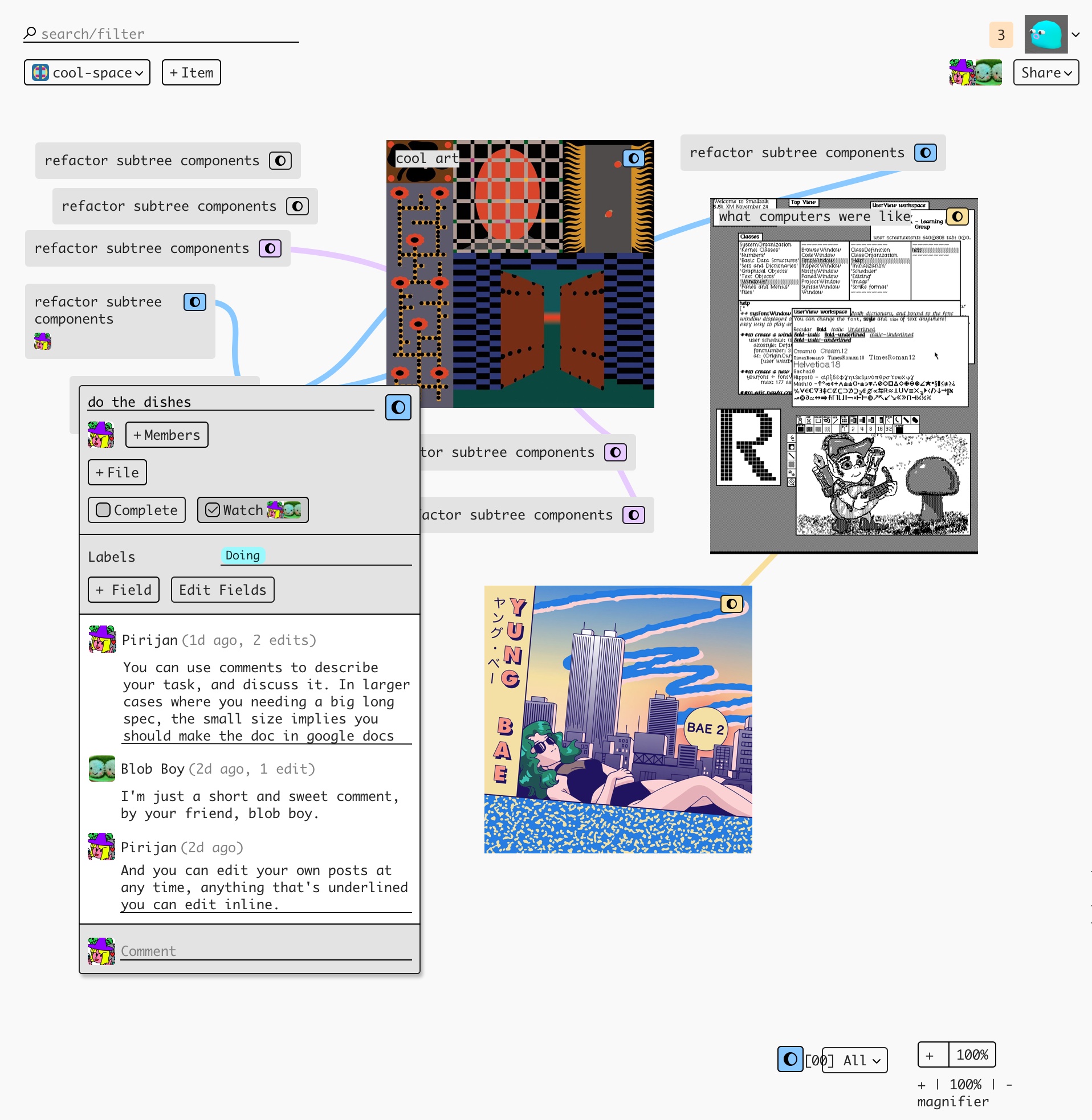Open the Smalltalk screenshot image card

844,377
